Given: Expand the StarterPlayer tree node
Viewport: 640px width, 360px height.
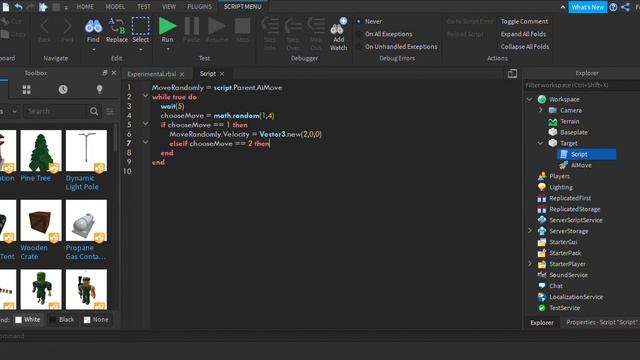Looking at the screenshot, I should click(x=529, y=264).
